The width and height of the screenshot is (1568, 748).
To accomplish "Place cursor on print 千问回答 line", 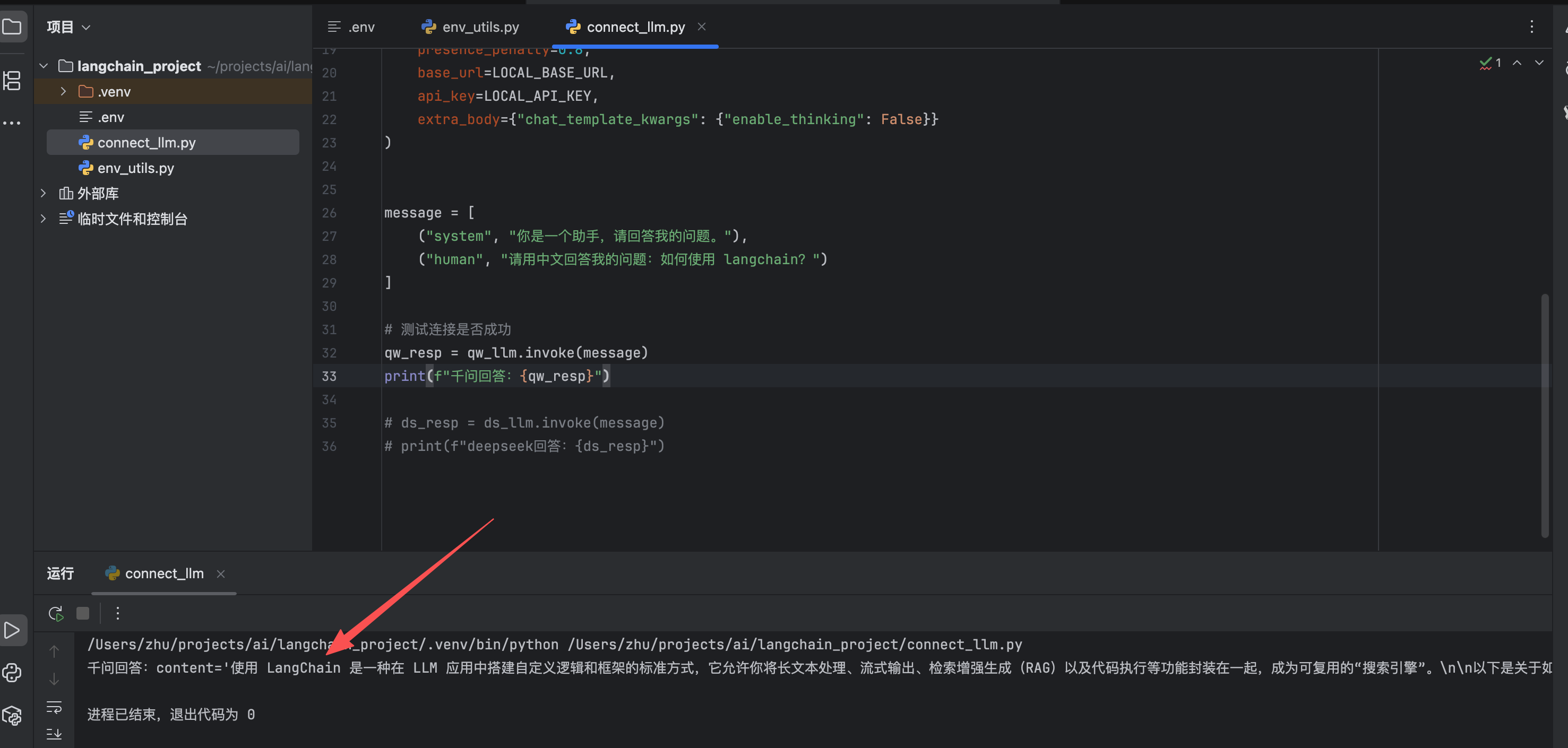I will 497,377.
